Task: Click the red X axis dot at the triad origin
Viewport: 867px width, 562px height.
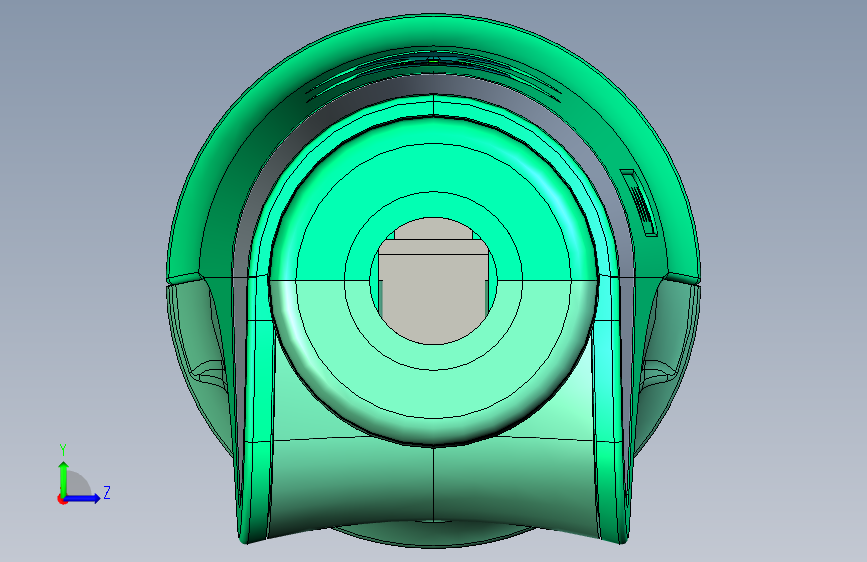Action: pos(62,499)
